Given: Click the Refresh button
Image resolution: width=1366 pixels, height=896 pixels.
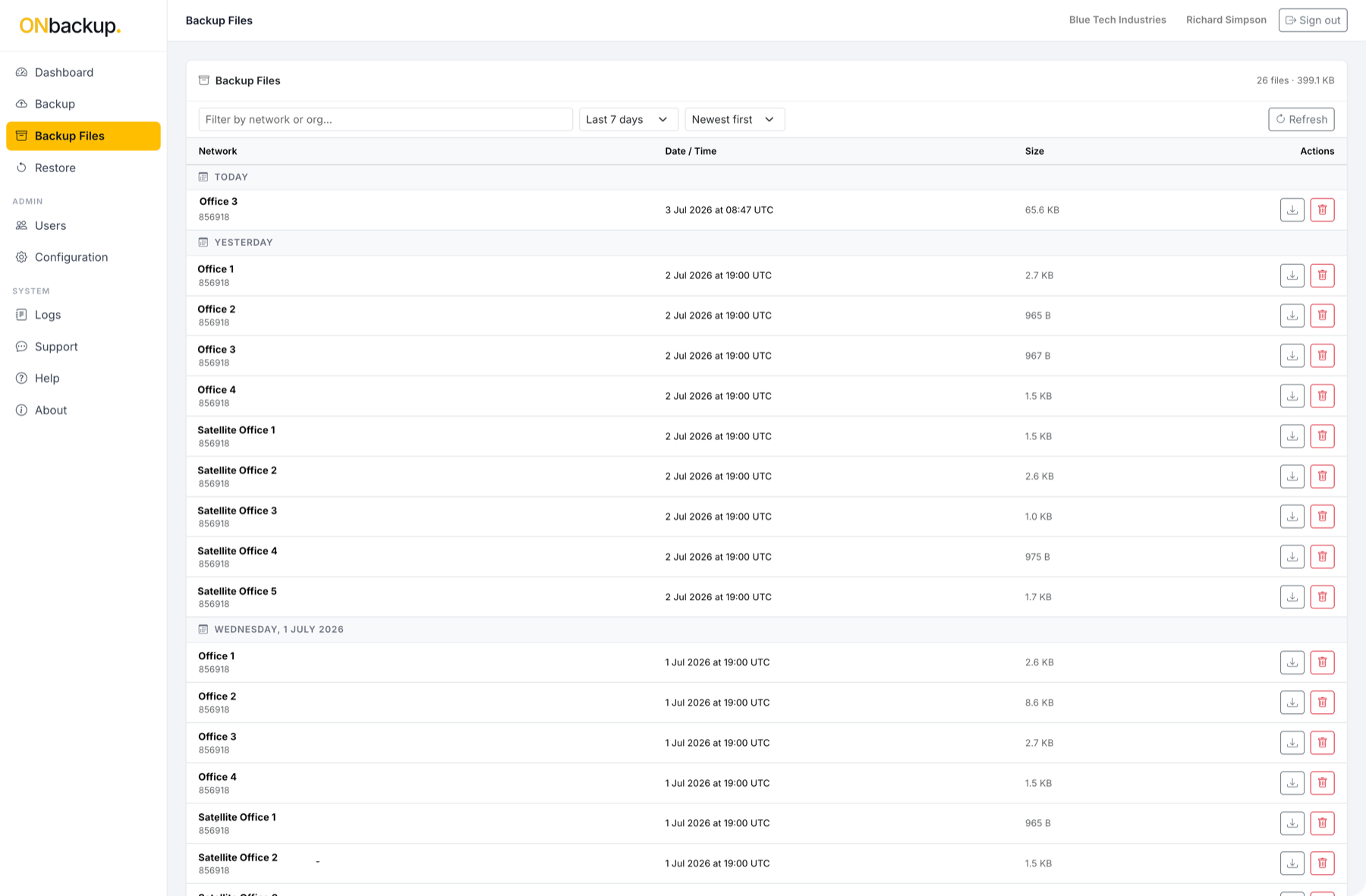Looking at the screenshot, I should point(1301,119).
